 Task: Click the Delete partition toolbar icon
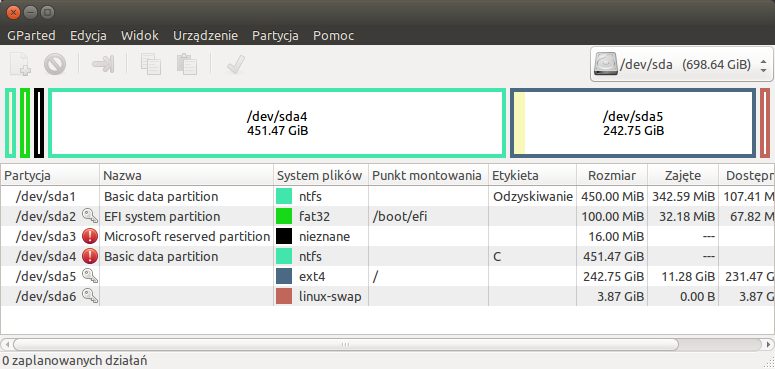coord(55,64)
